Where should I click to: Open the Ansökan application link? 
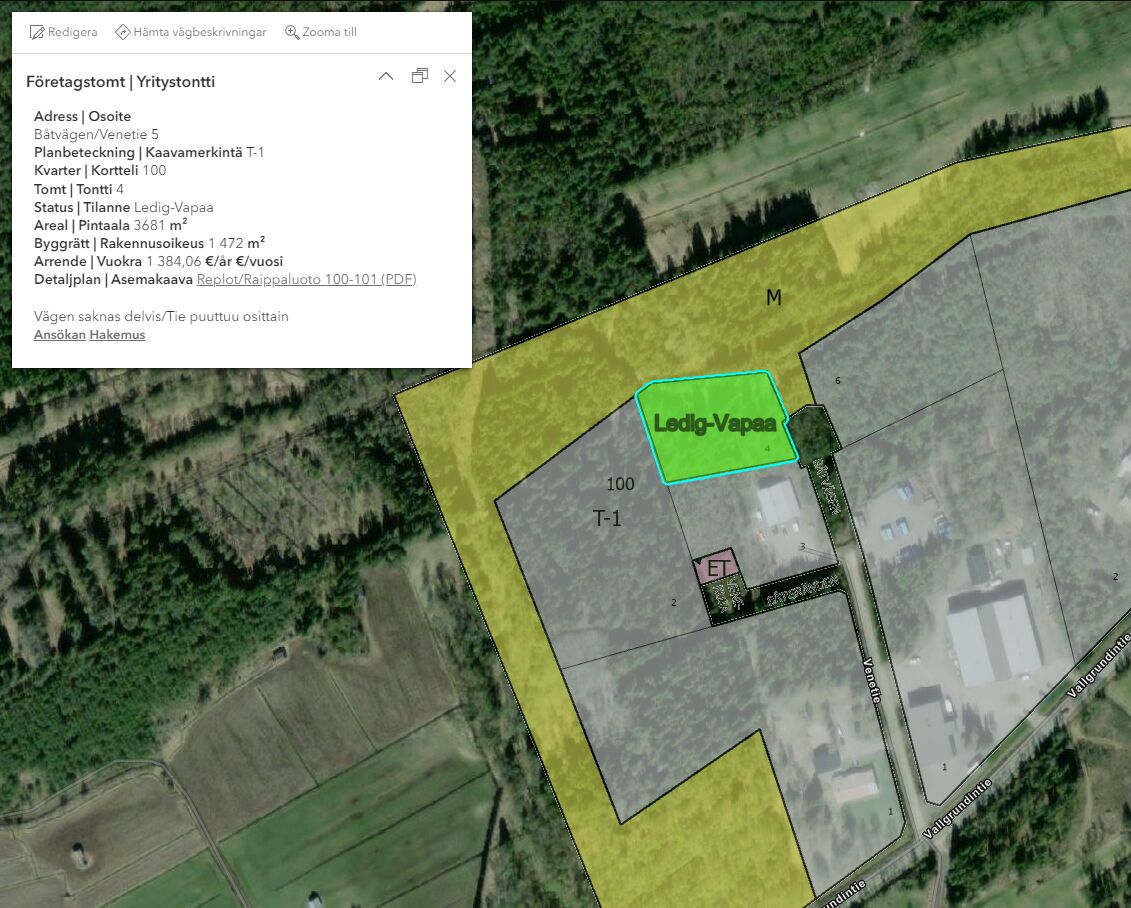(x=59, y=335)
